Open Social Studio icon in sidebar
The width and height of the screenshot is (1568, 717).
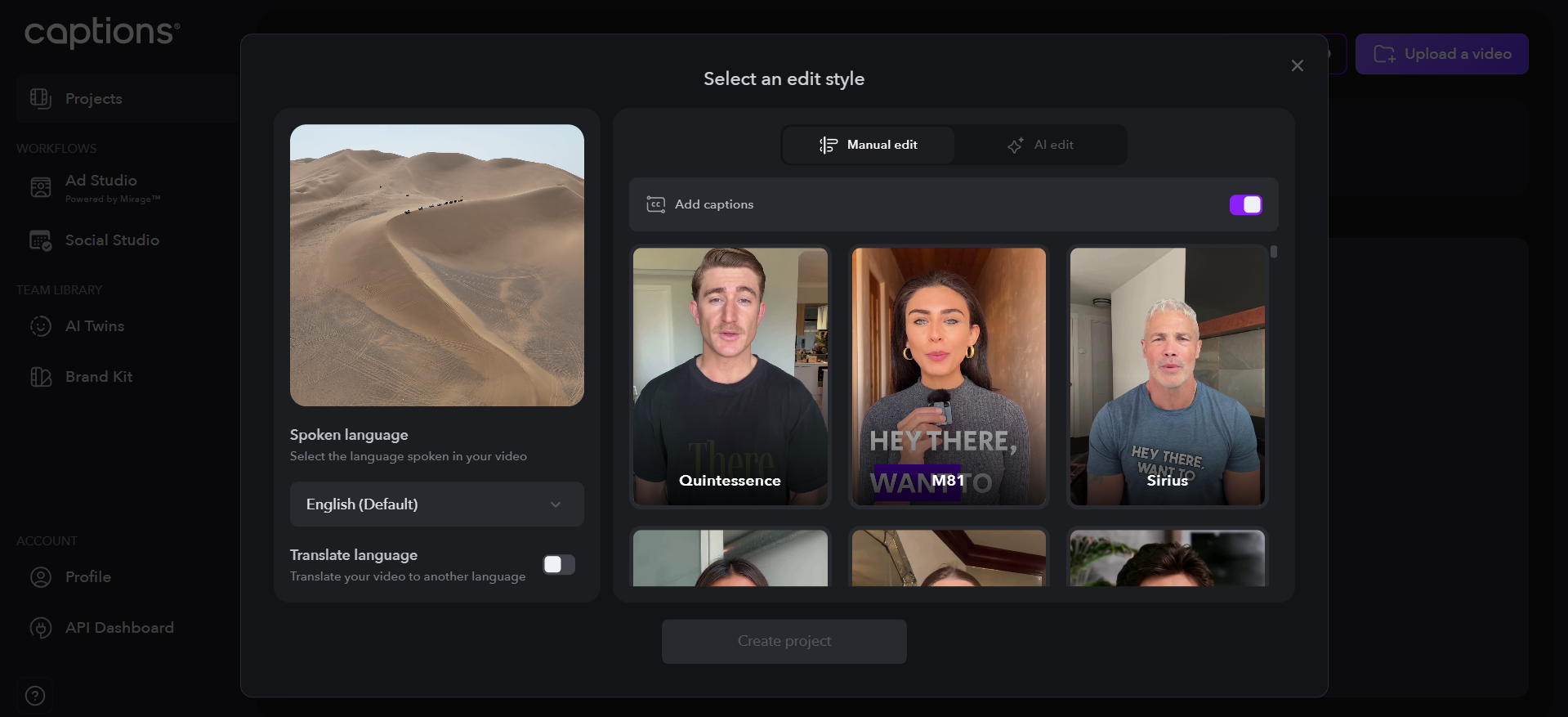[40, 240]
